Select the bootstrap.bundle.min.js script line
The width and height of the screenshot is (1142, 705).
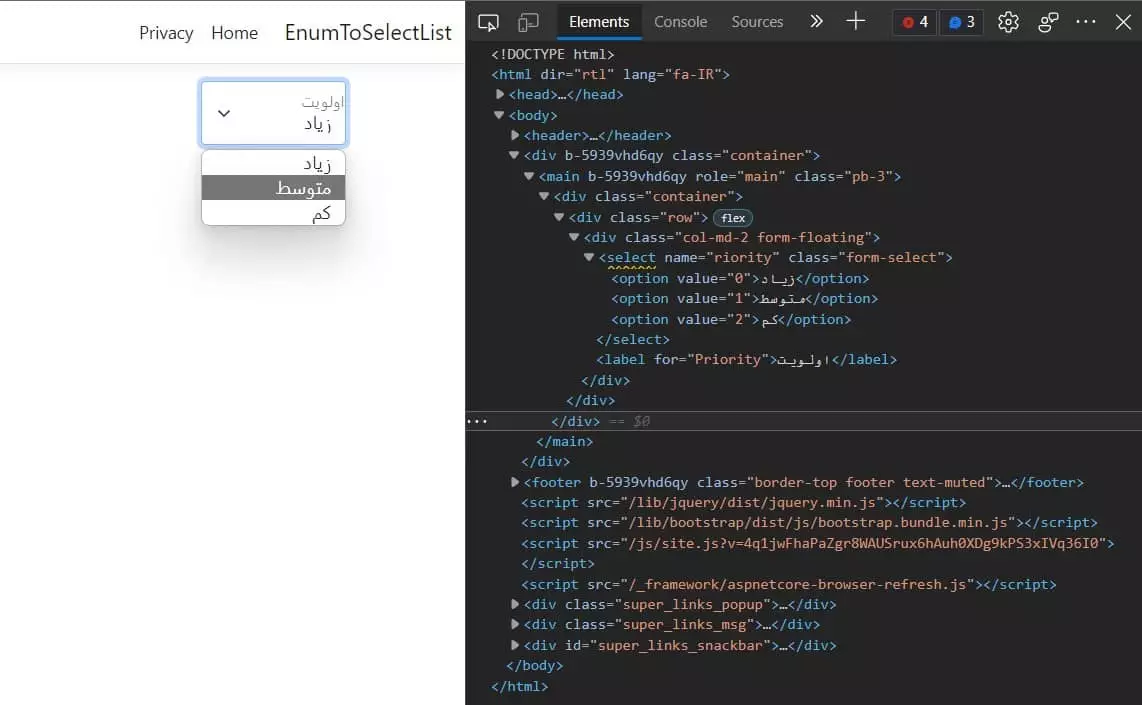tap(809, 523)
